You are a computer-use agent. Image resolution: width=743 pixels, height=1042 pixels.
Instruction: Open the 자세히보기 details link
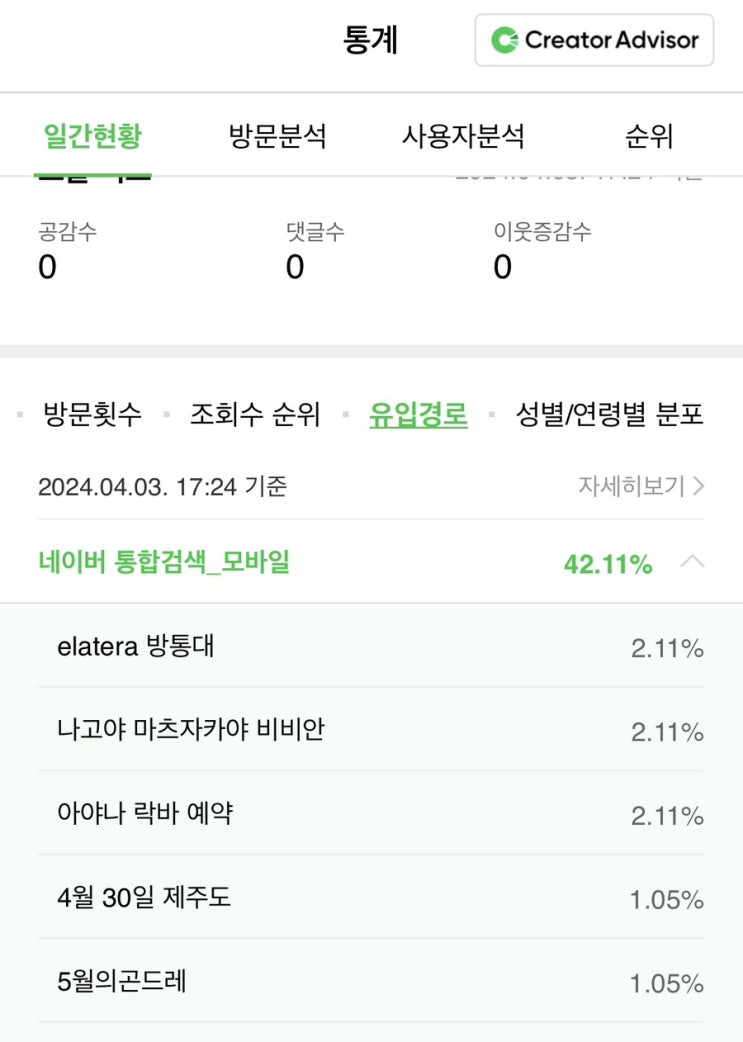click(x=641, y=487)
